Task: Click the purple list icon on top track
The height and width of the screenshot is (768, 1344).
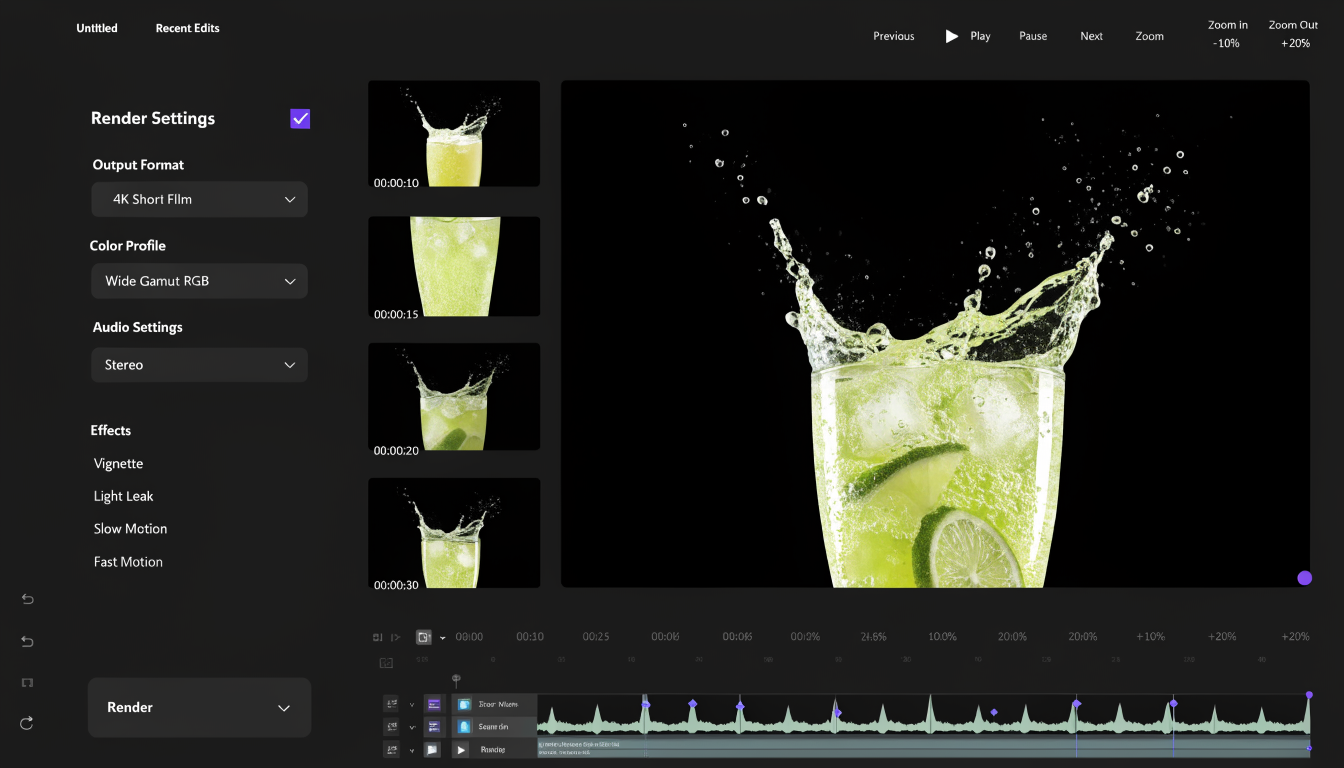Action: [434, 704]
